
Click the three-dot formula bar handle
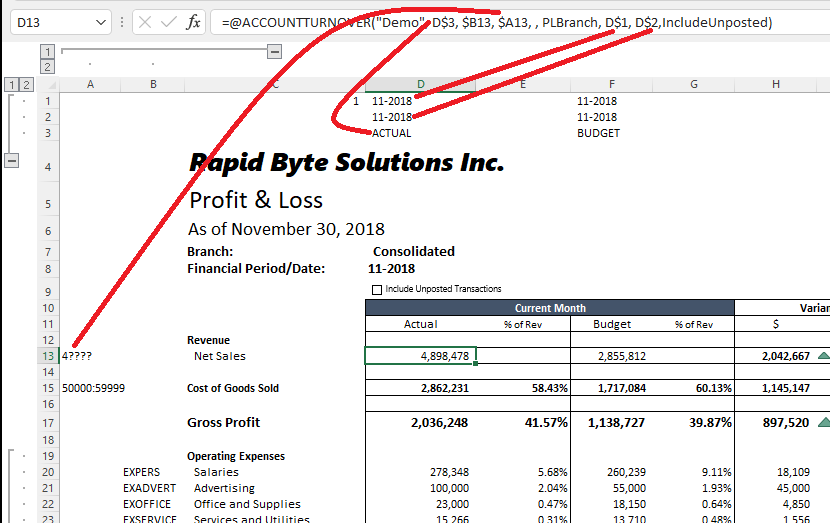point(122,22)
